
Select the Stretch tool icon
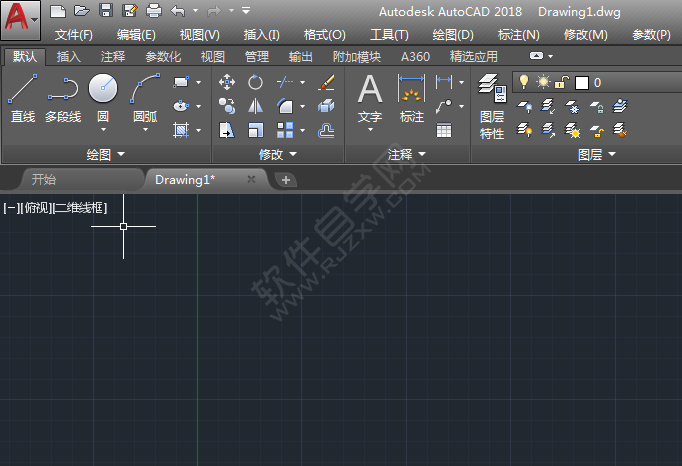[x=227, y=130]
